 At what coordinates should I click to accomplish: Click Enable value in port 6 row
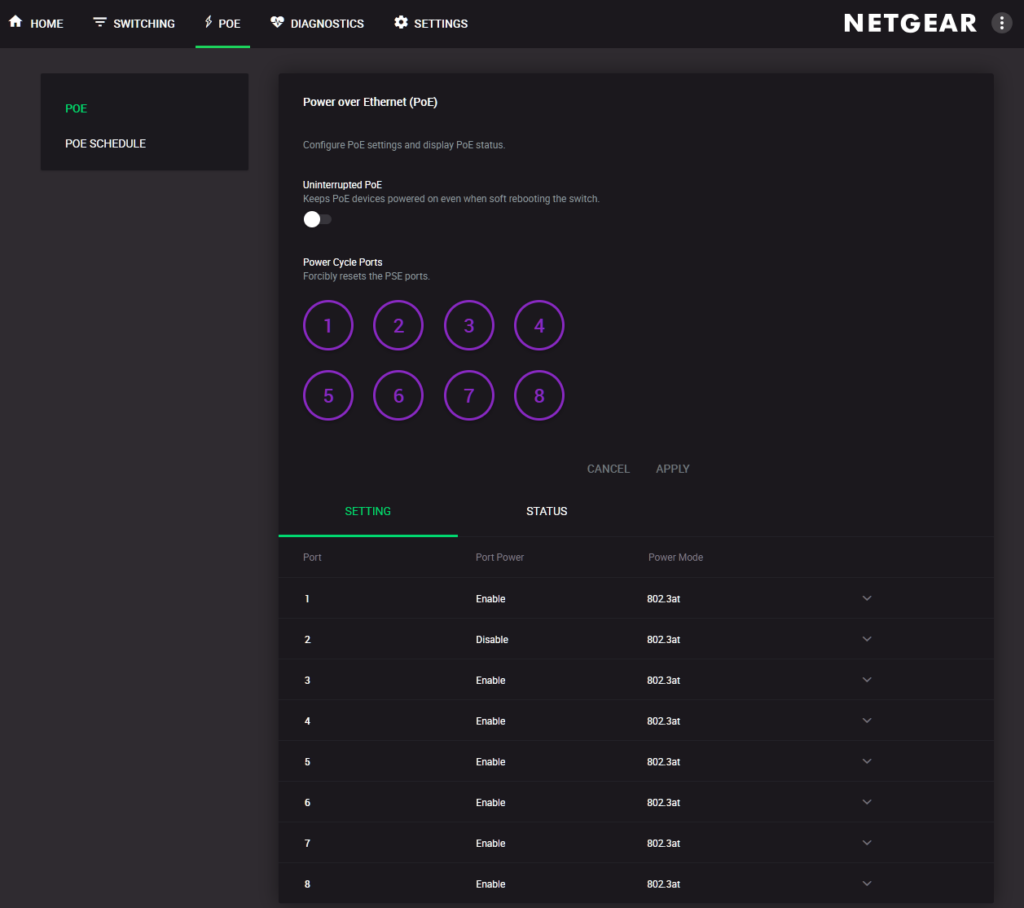click(490, 803)
